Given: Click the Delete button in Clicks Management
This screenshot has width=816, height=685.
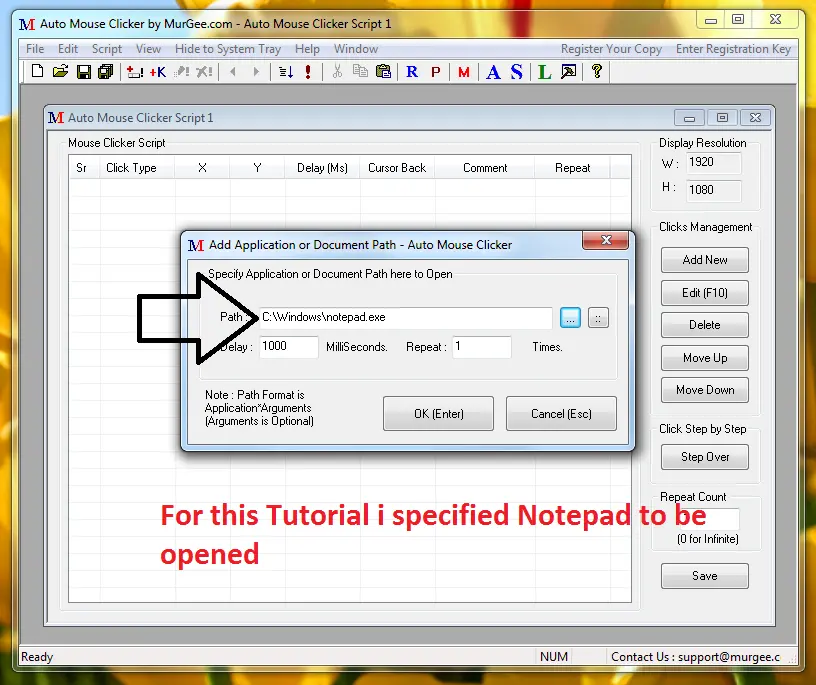Looking at the screenshot, I should 705,325.
